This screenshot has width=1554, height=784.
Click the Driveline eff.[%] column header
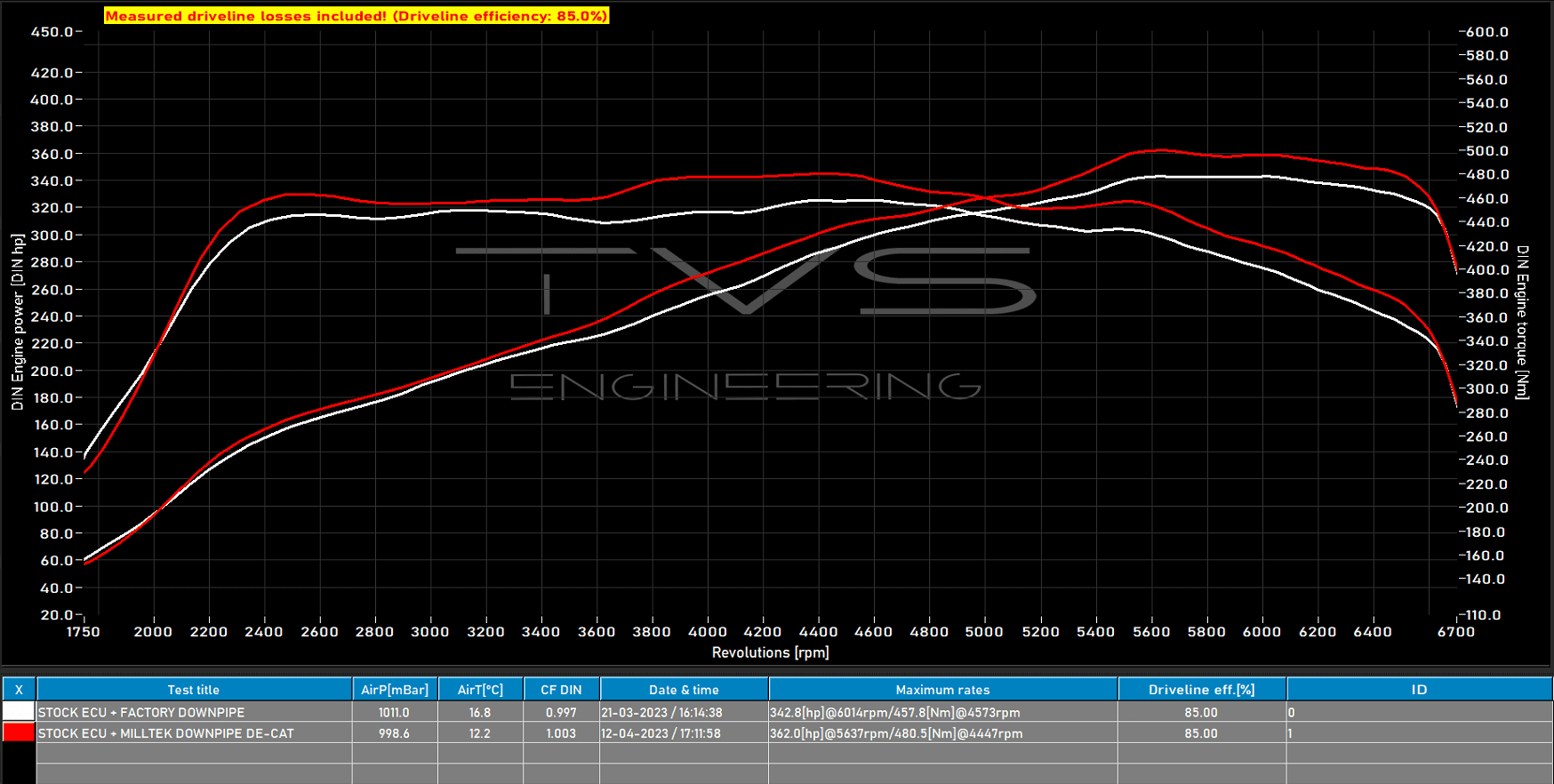[x=1201, y=689]
